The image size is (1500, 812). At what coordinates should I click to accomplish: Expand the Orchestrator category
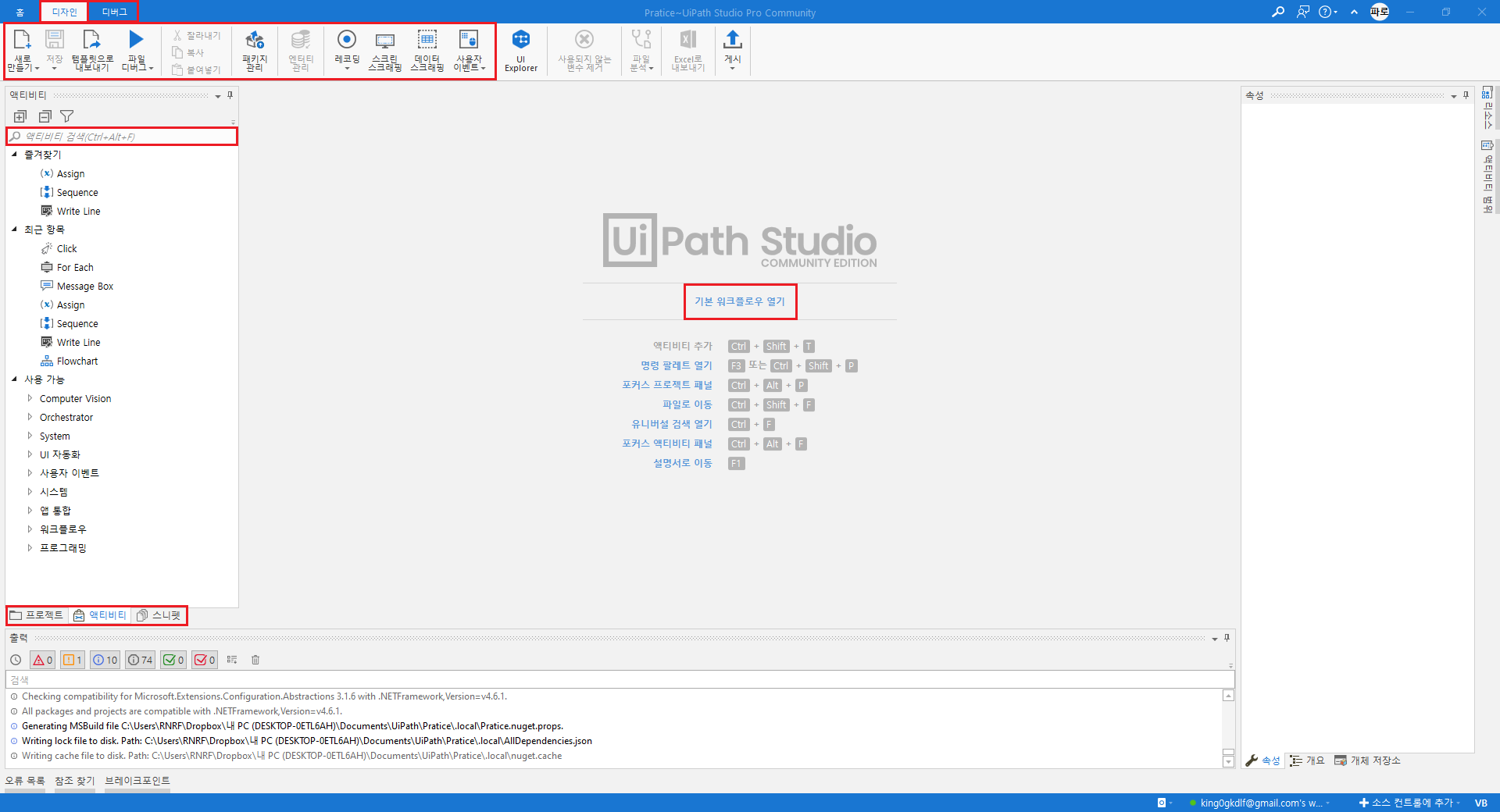30,417
